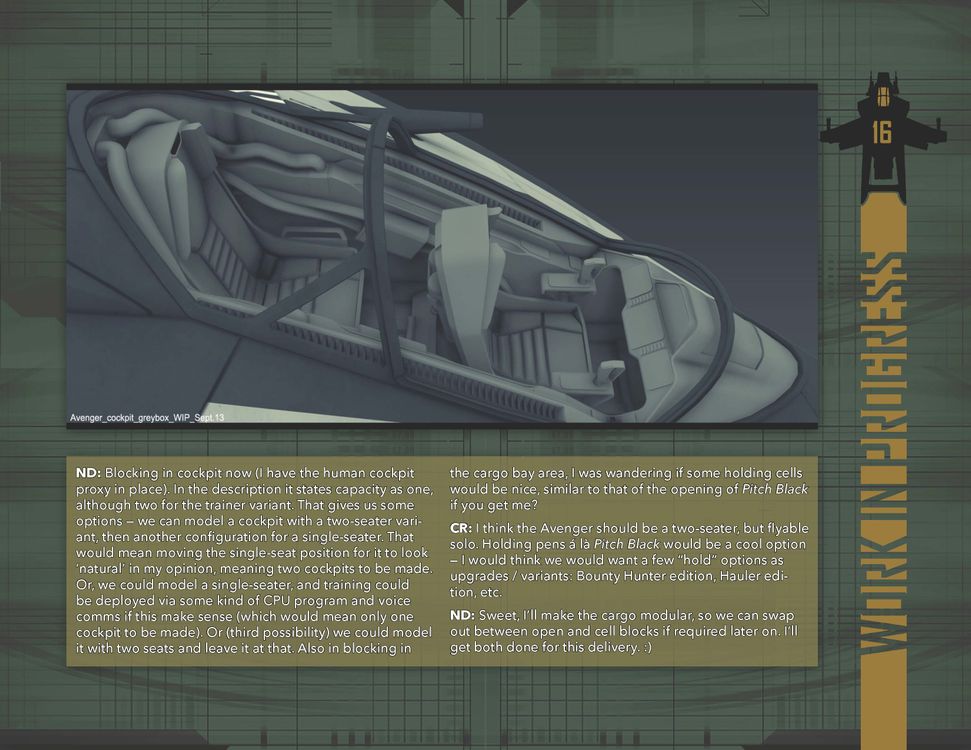The image size is (971, 750).
Task: Click the Avenger cockpit greybox render
Action: click(442, 256)
